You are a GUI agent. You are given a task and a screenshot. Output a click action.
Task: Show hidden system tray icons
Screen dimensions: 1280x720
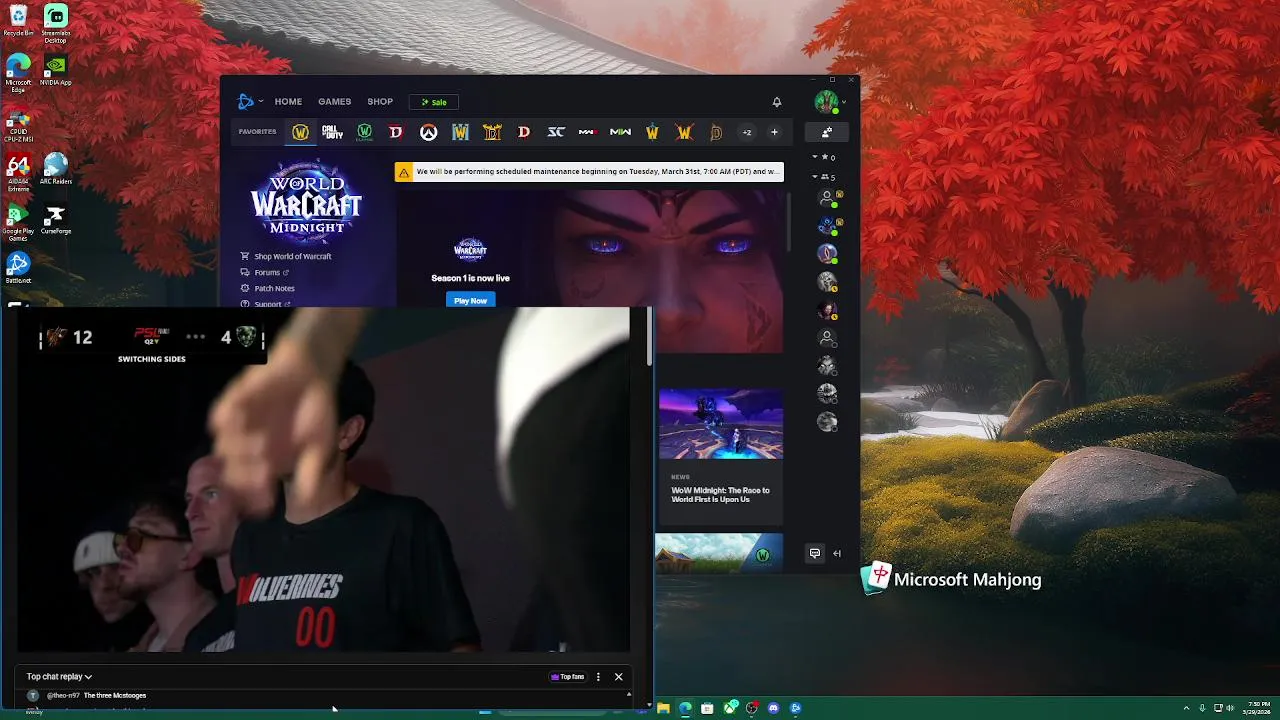pyautogui.click(x=1186, y=708)
